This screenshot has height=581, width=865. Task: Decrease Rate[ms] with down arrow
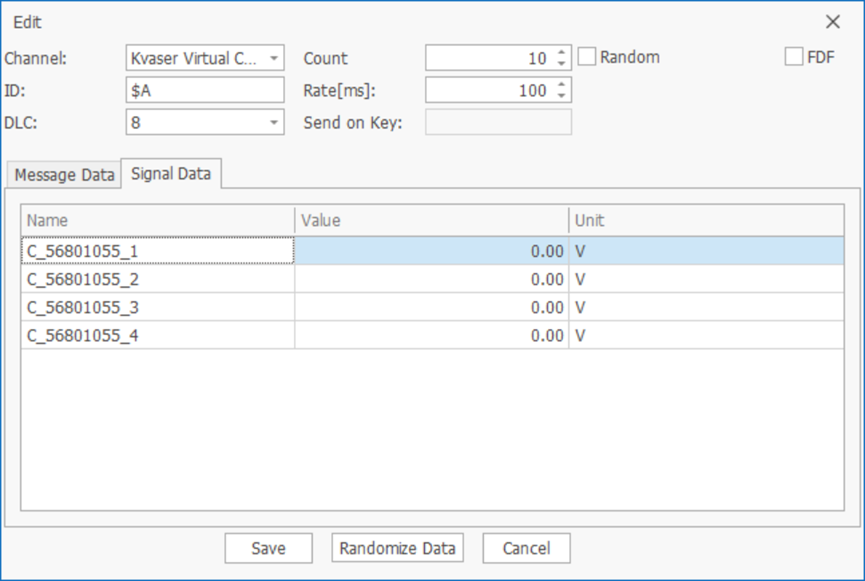[561, 96]
